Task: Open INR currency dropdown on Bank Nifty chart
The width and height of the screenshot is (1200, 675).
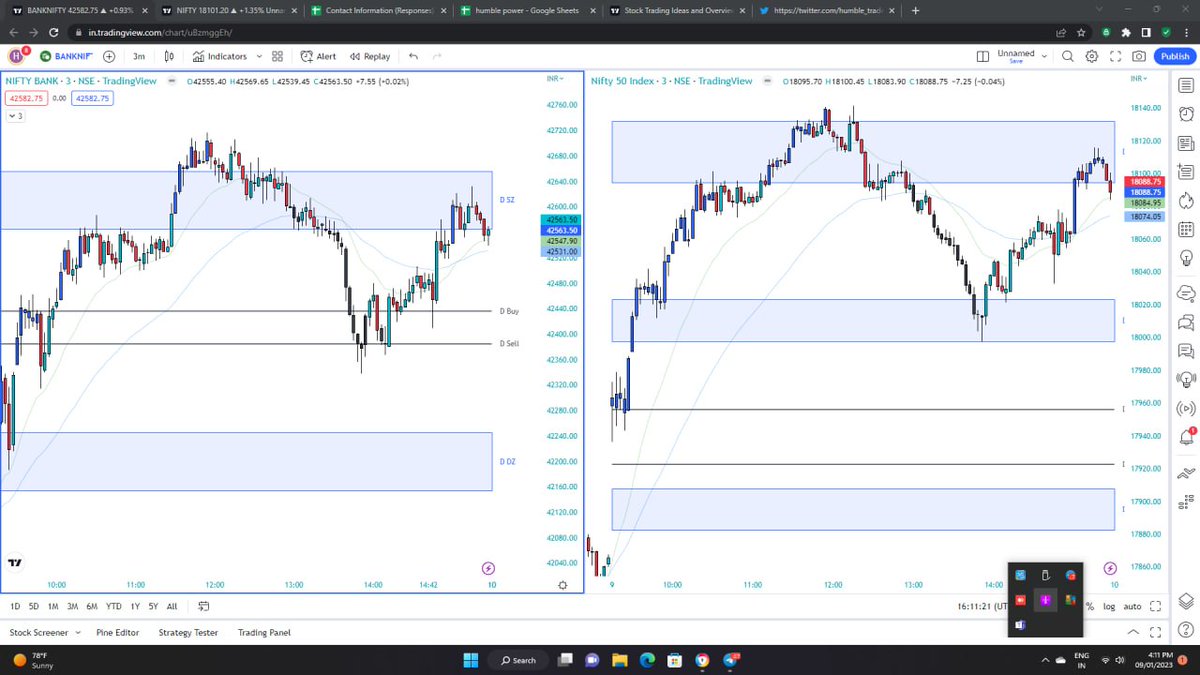Action: point(555,78)
